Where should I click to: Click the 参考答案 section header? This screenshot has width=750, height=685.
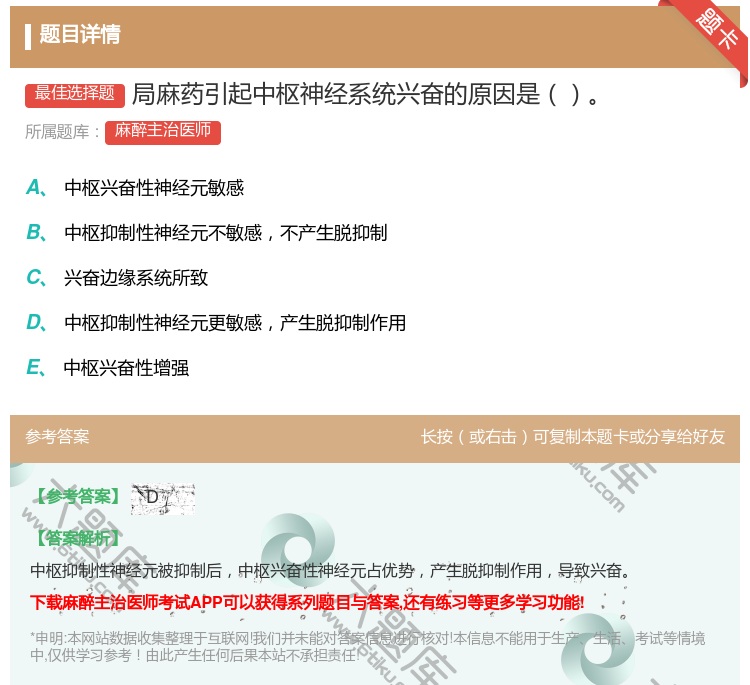[x=57, y=437]
